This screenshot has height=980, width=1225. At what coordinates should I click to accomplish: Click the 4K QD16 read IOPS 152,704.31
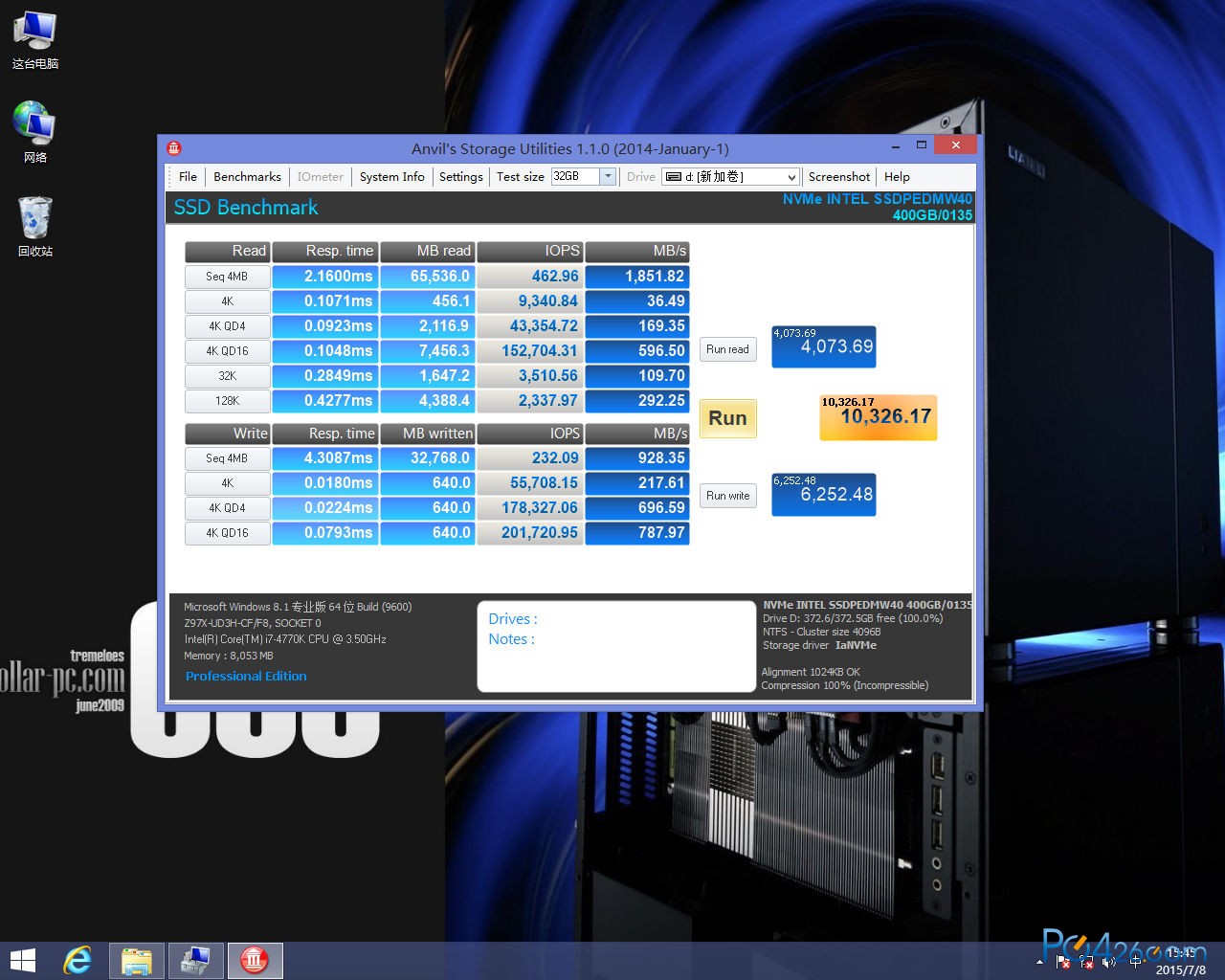tap(530, 351)
